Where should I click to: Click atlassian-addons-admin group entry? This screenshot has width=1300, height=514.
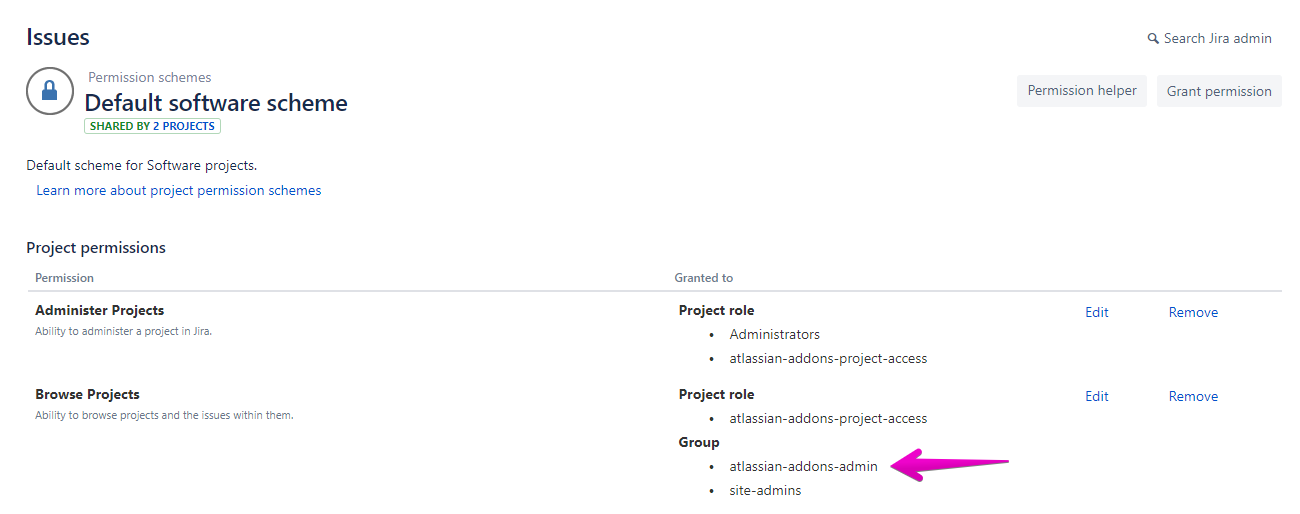[x=803, y=466]
